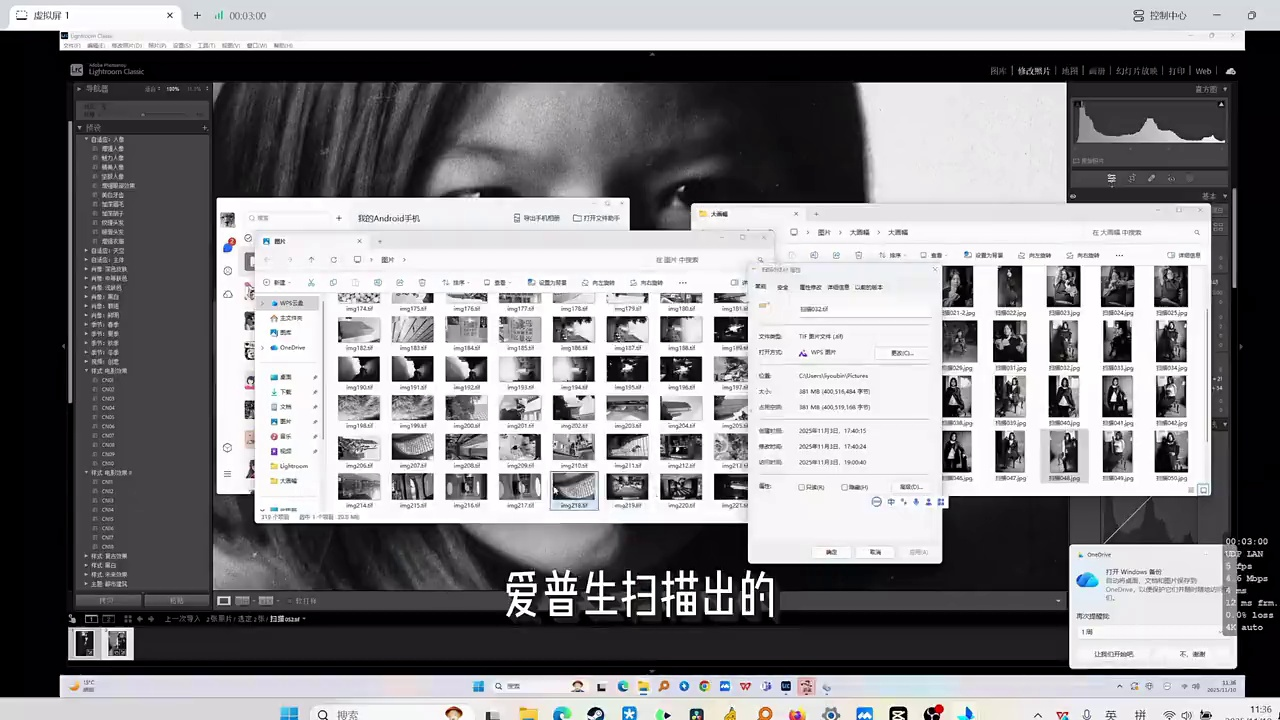Open the Web module in Lightroom
Image resolution: width=1280 pixels, height=720 pixels.
click(1204, 71)
